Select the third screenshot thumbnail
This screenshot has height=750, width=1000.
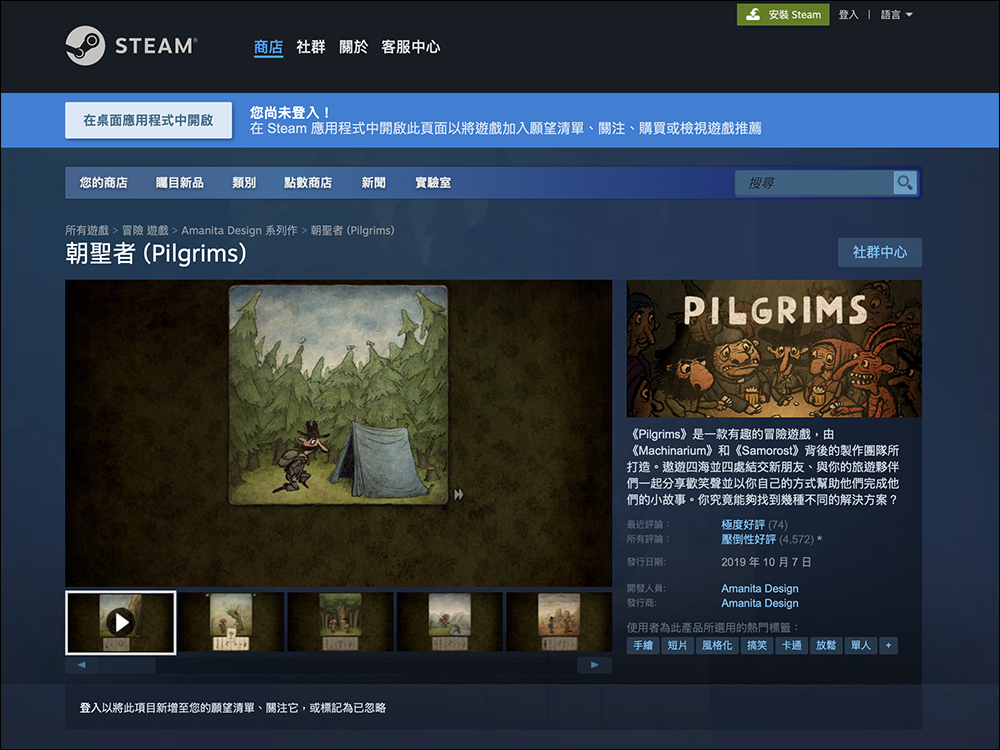point(341,622)
